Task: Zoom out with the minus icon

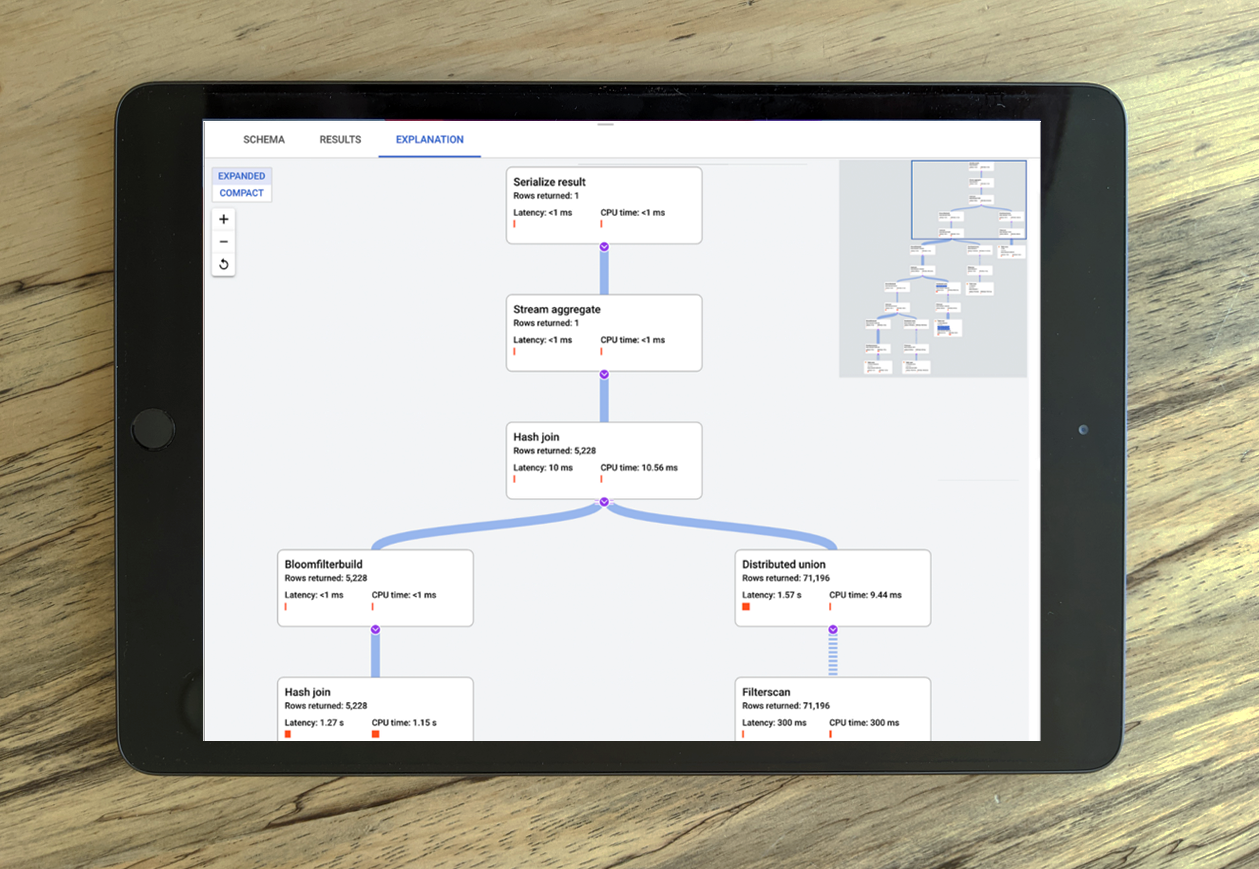Action: tap(223, 241)
